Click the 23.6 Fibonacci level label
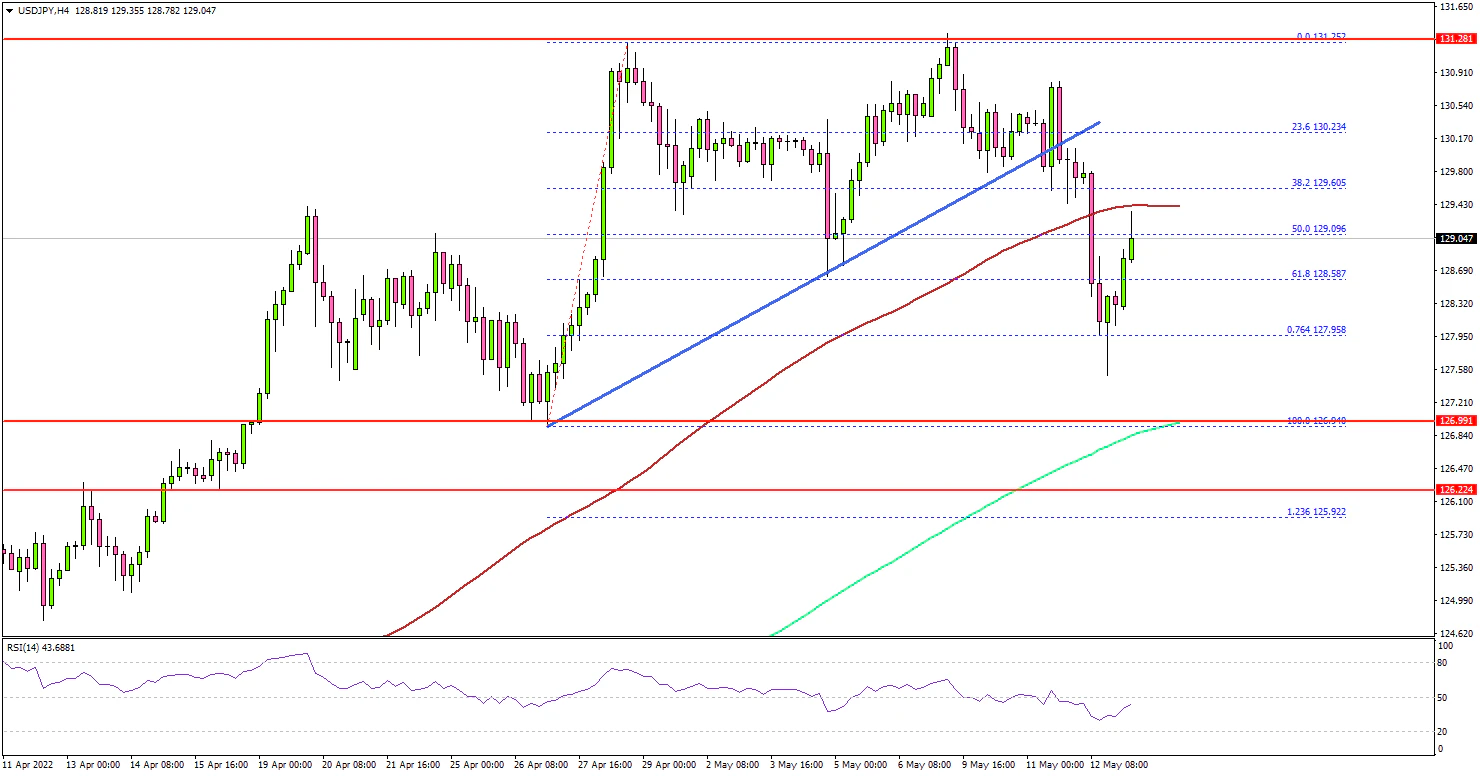Screen dimensions: 1480x776 pos(1317,127)
